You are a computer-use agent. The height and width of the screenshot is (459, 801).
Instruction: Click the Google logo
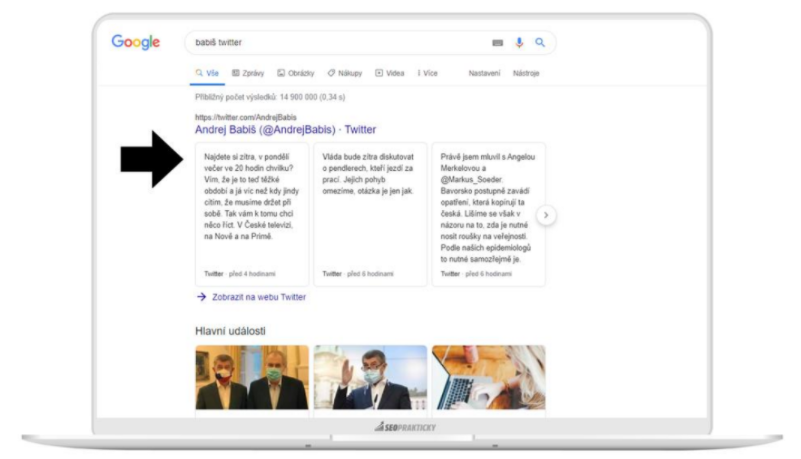click(135, 42)
